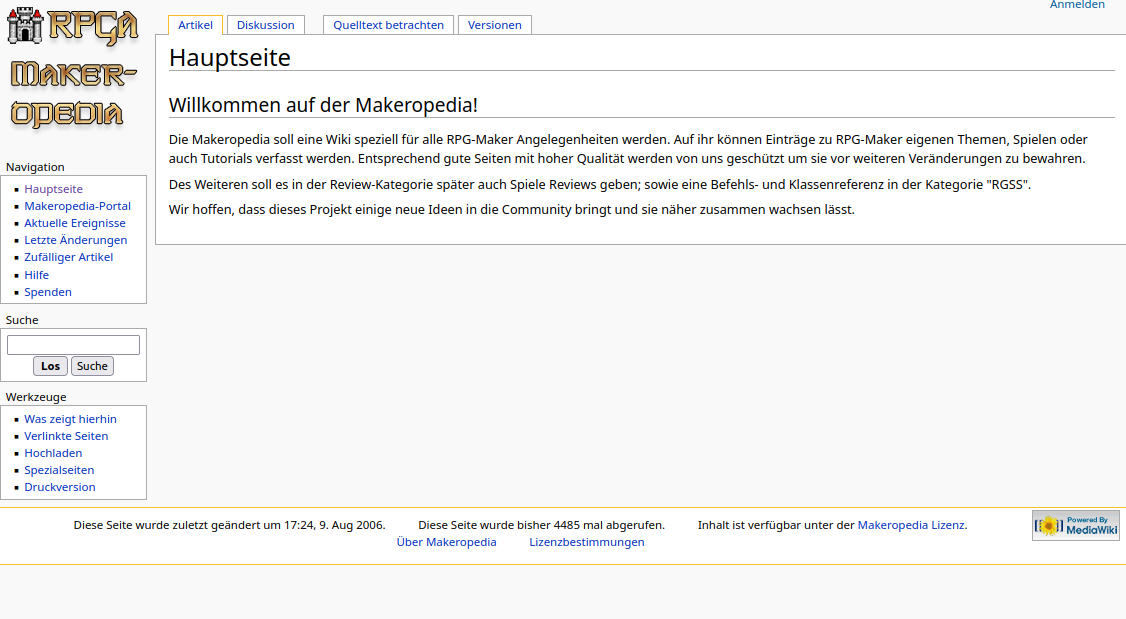The height and width of the screenshot is (619, 1126).
Task: Focus the Suche text field
Action: pyautogui.click(x=73, y=345)
